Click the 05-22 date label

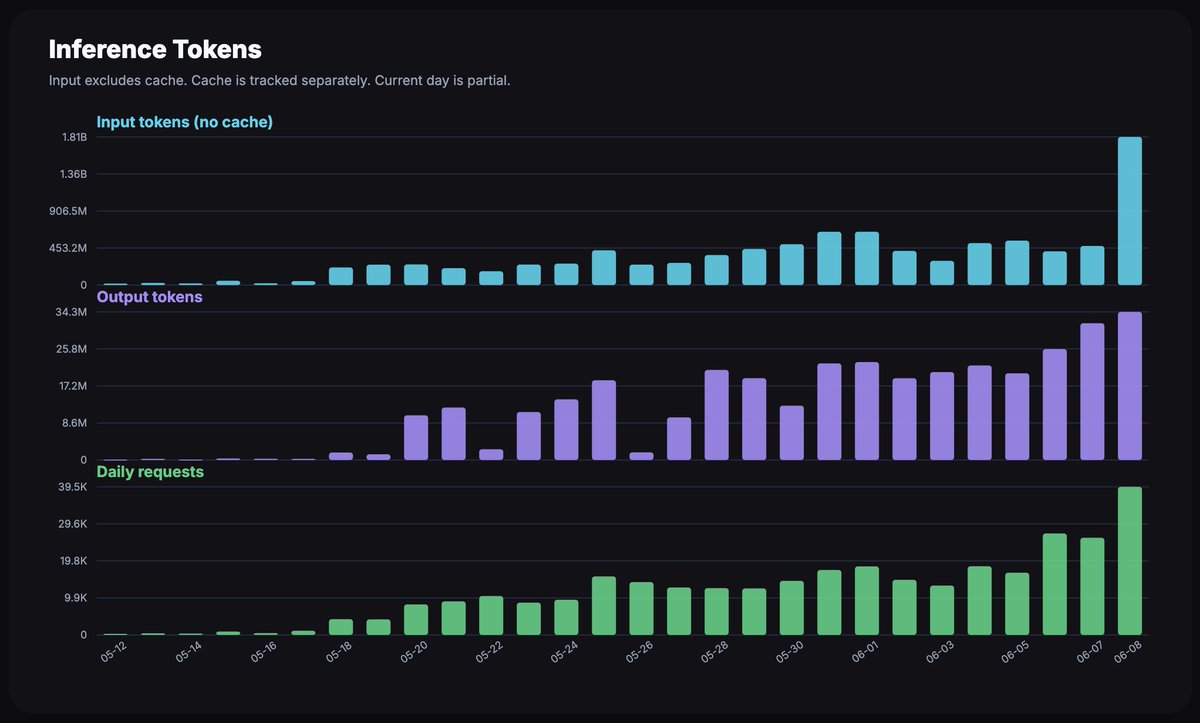pos(488,653)
